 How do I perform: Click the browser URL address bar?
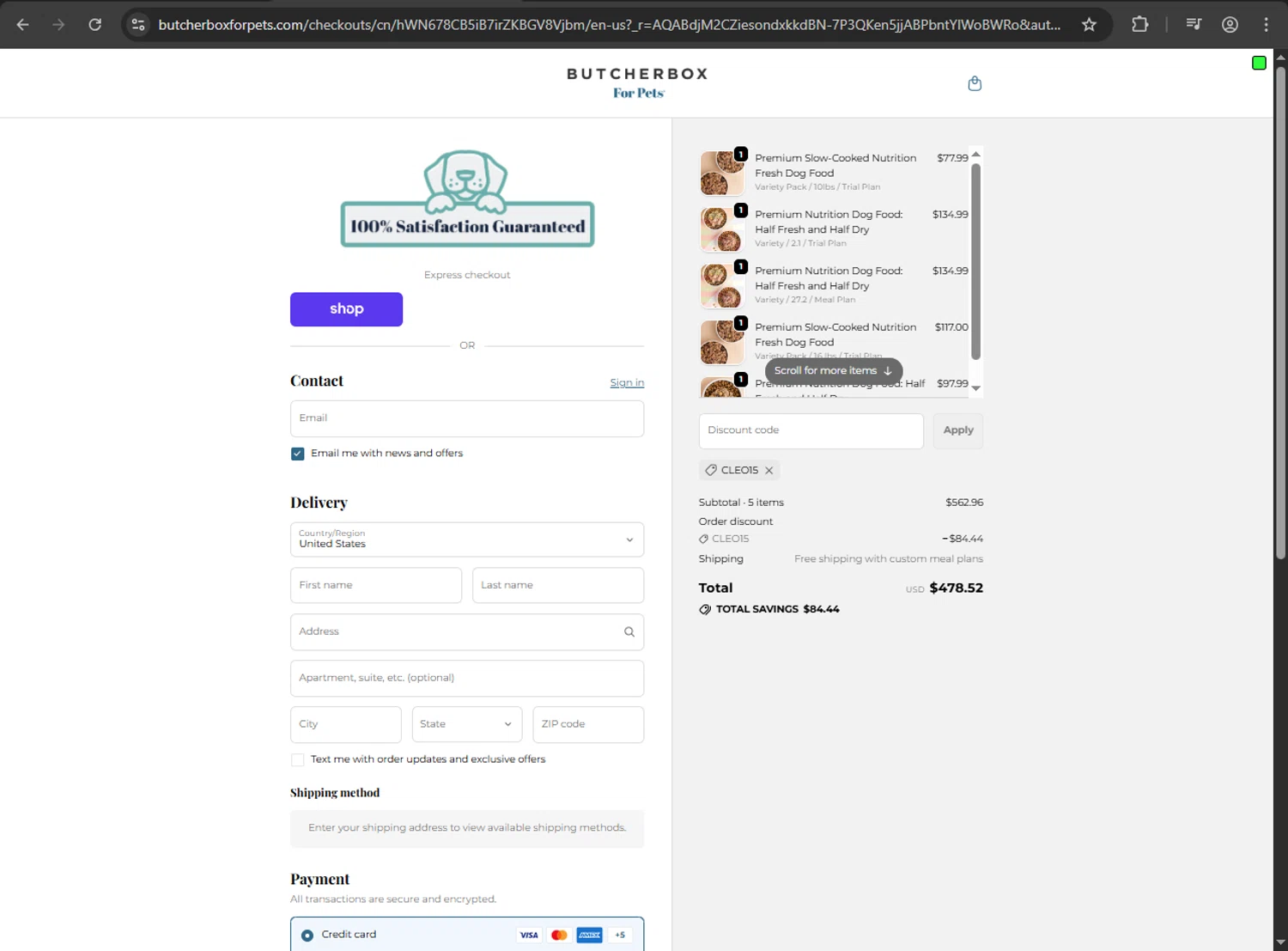click(x=610, y=24)
